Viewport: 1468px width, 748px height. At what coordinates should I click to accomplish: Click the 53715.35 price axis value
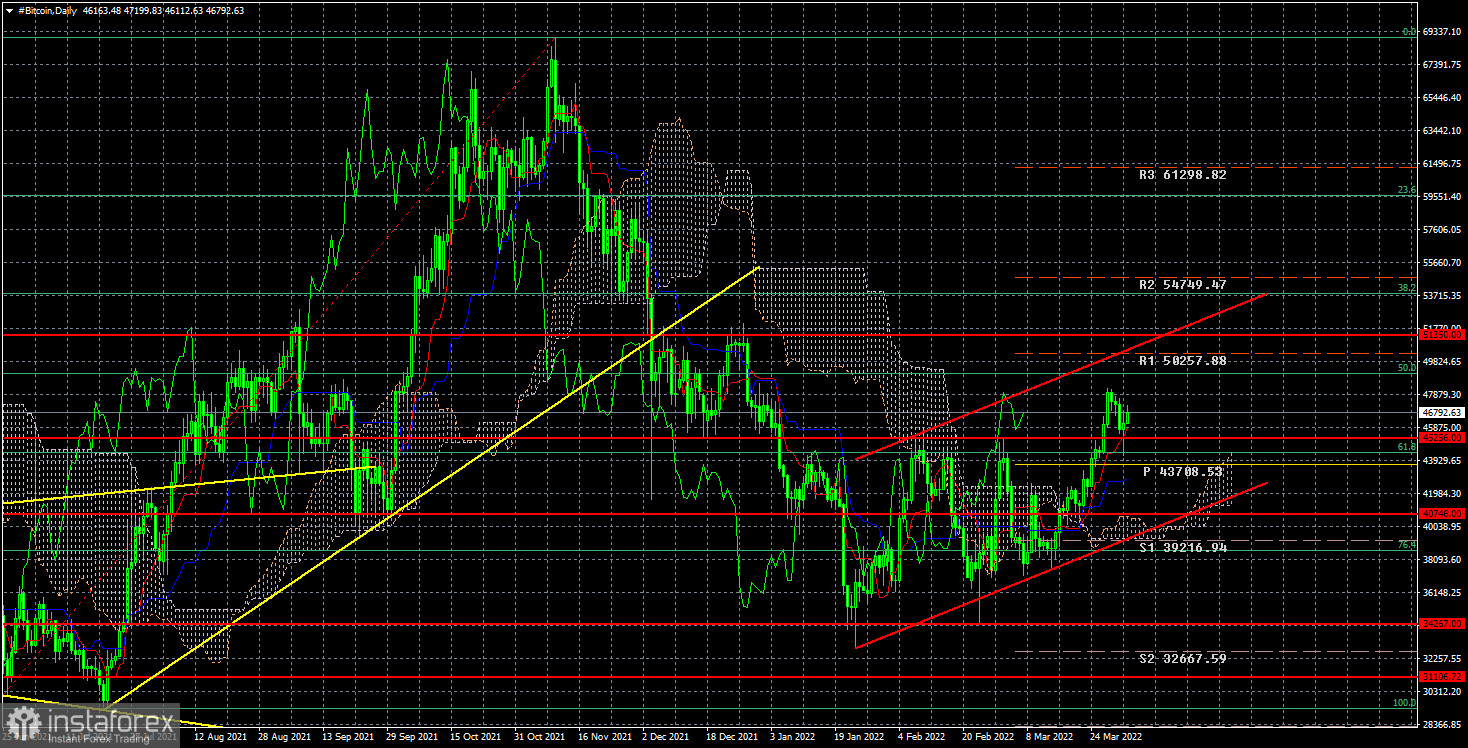(x=1443, y=296)
